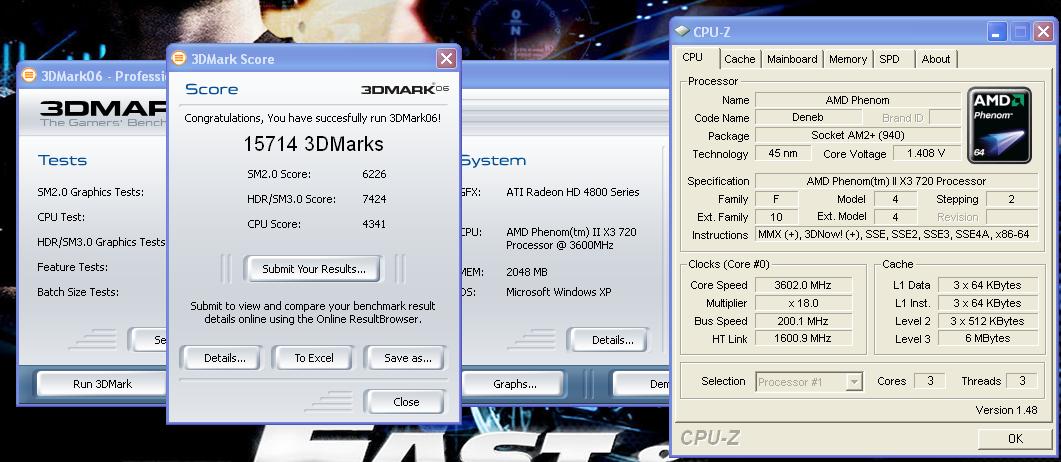Image resolution: width=1061 pixels, height=462 pixels.
Task: Open the Memory tab in CPU-Z
Action: [x=848, y=59]
